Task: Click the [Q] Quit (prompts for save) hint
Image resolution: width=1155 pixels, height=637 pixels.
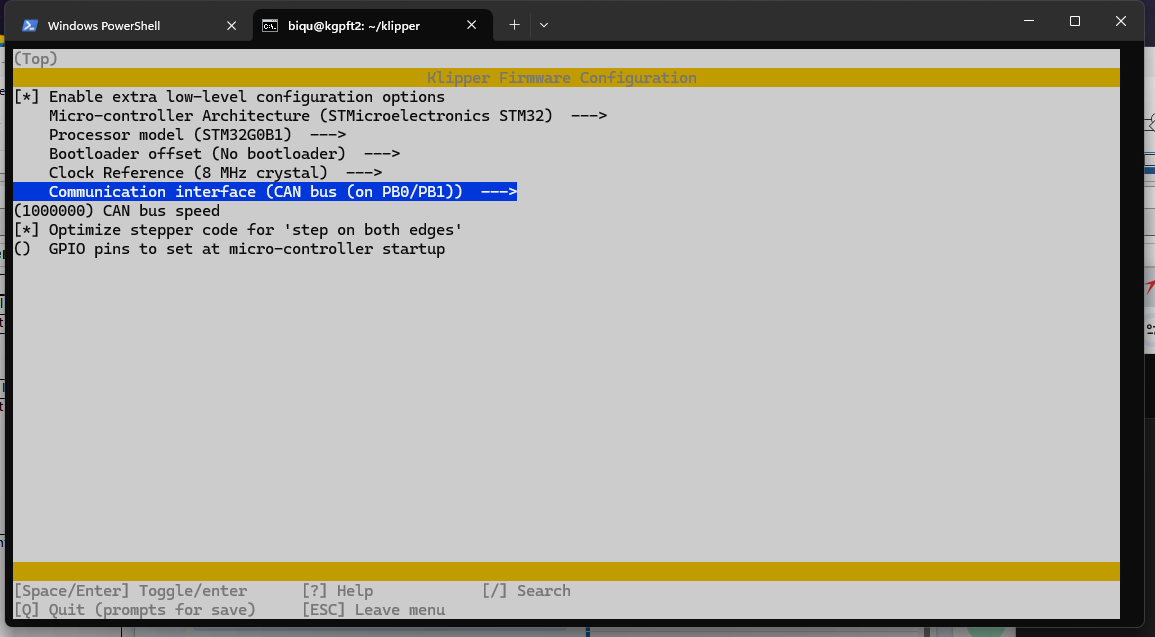Action: coord(135,610)
